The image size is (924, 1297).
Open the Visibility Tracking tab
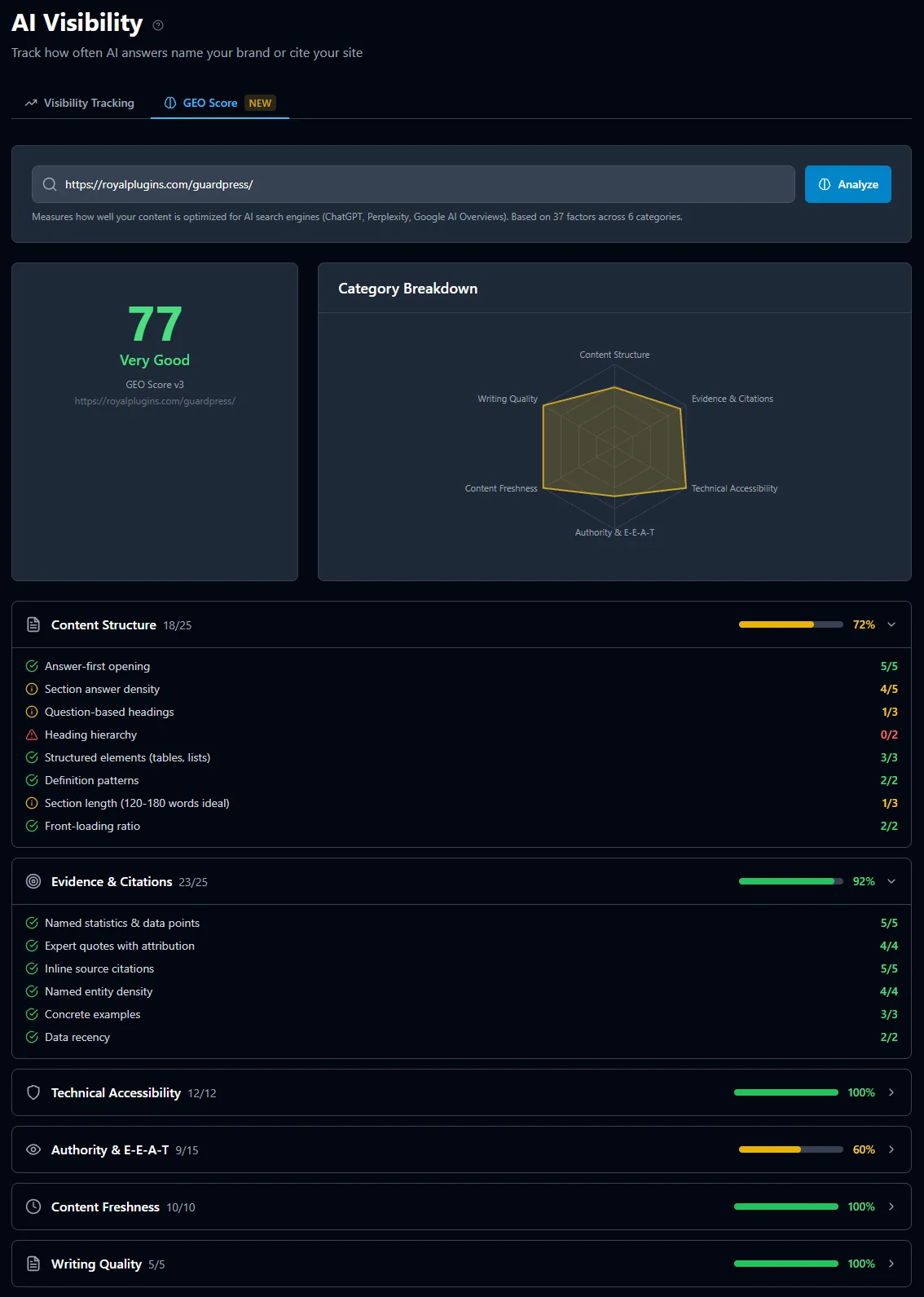pos(80,103)
